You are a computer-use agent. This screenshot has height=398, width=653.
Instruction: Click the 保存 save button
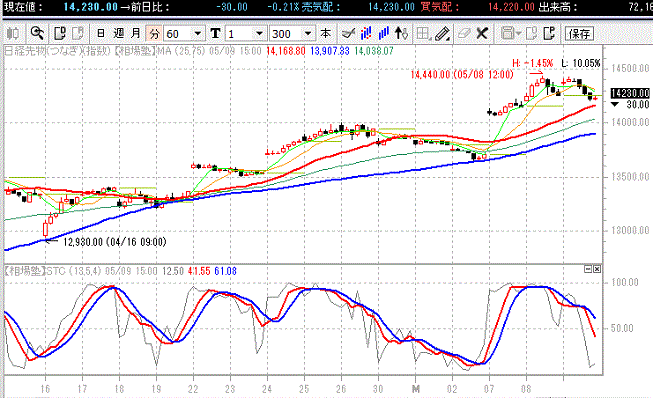(579, 34)
